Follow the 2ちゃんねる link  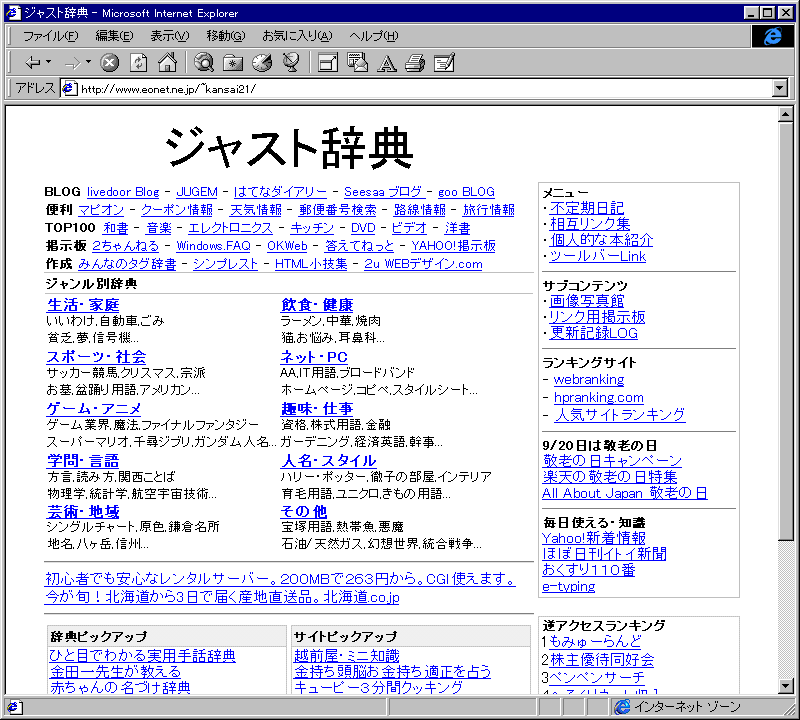(x=126, y=246)
